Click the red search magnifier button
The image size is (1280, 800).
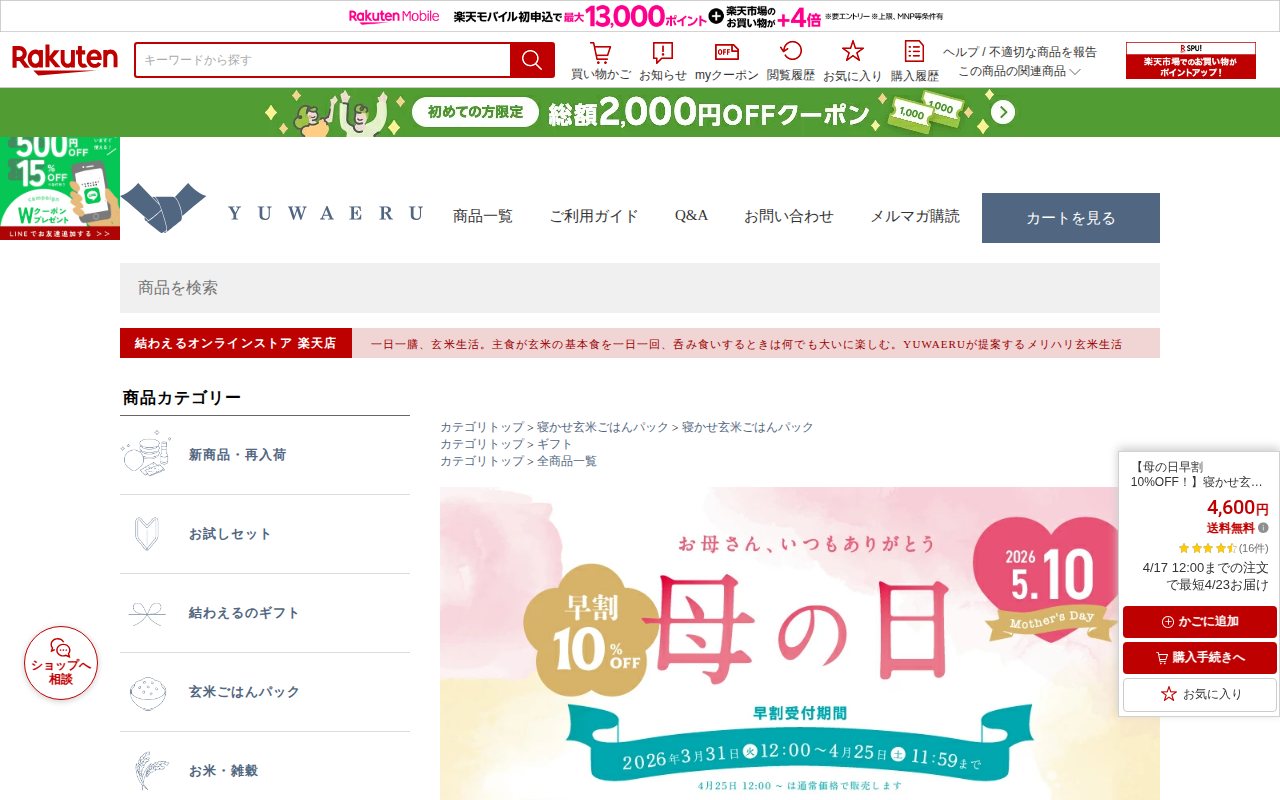click(x=532, y=60)
